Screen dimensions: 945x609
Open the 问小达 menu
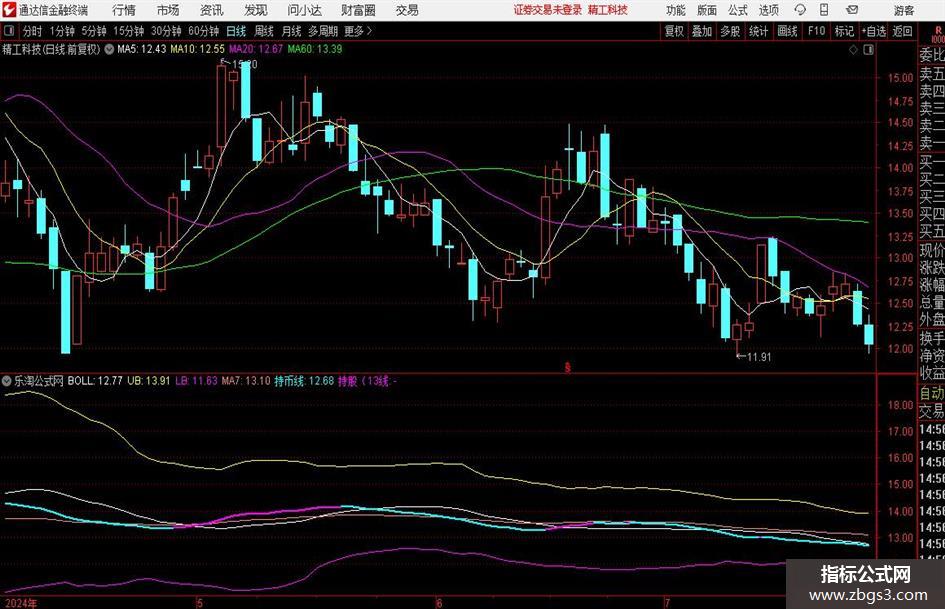[304, 10]
